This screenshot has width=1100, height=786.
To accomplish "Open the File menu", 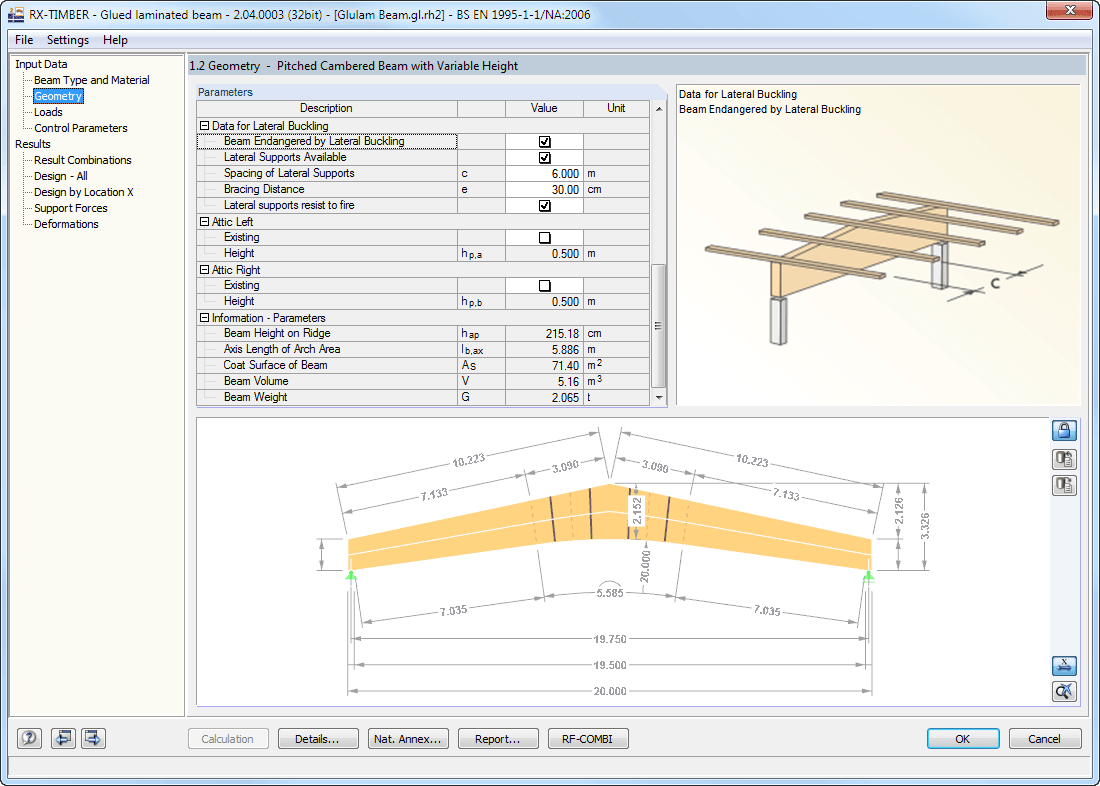I will click(24, 40).
